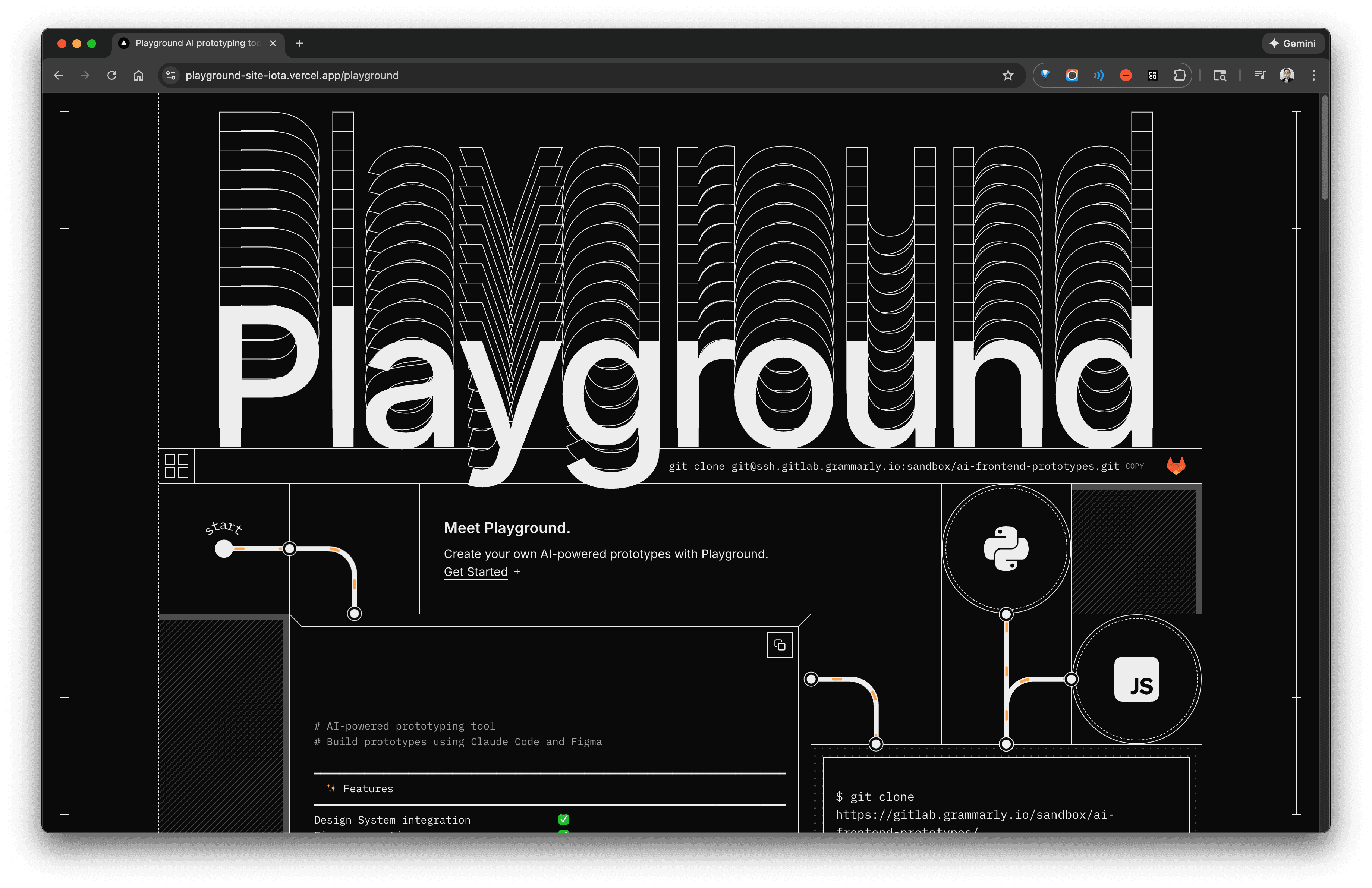Screen dimensions: 1372x888
Task: Follow the Get Started link
Action: [476, 571]
